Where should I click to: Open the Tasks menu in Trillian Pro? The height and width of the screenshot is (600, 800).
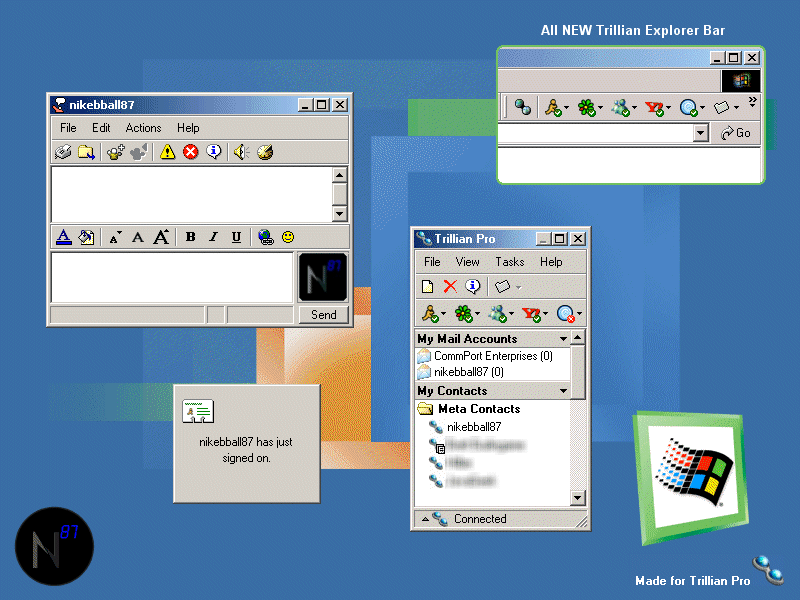510,261
